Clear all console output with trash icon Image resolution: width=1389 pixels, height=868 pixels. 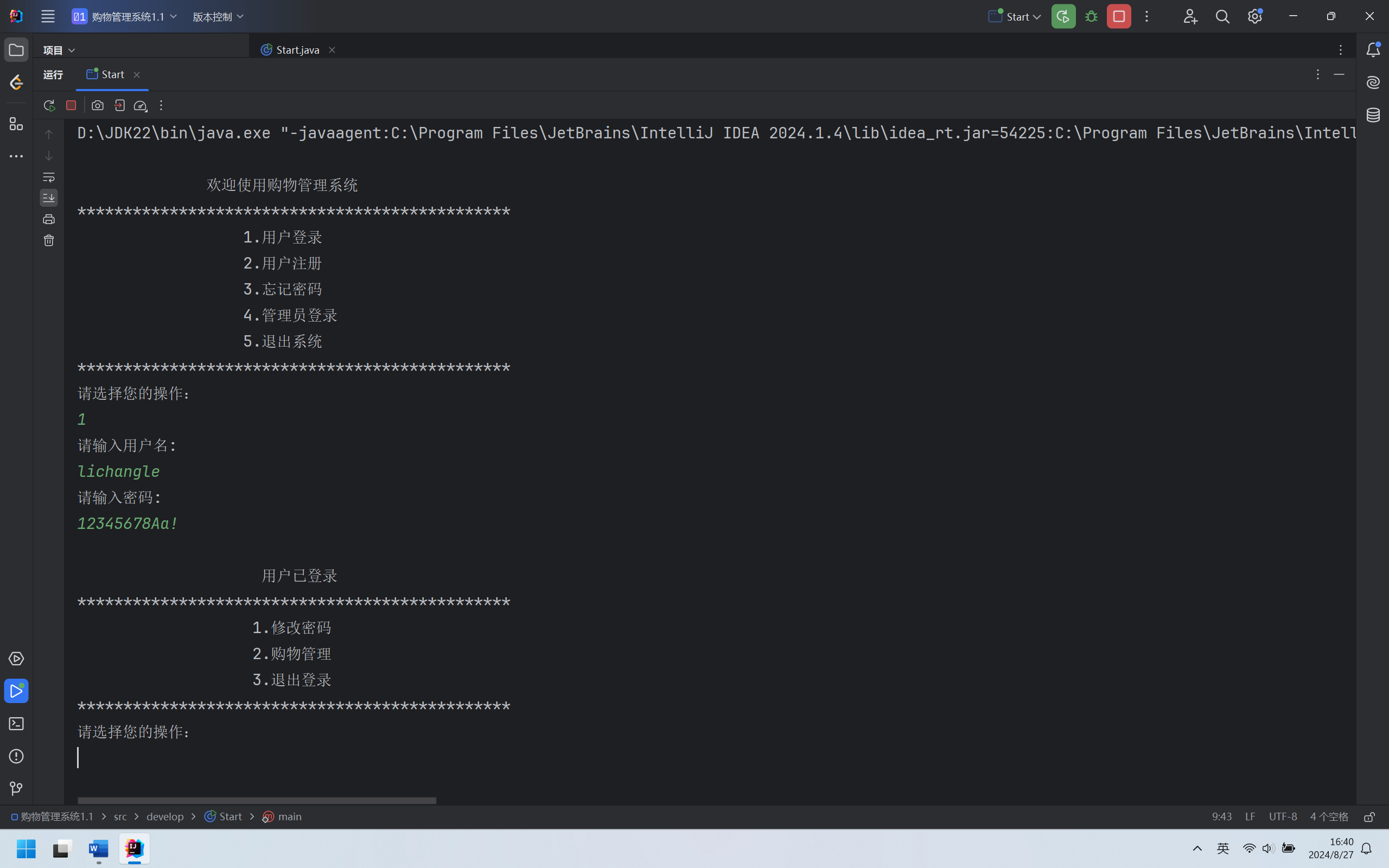49,240
